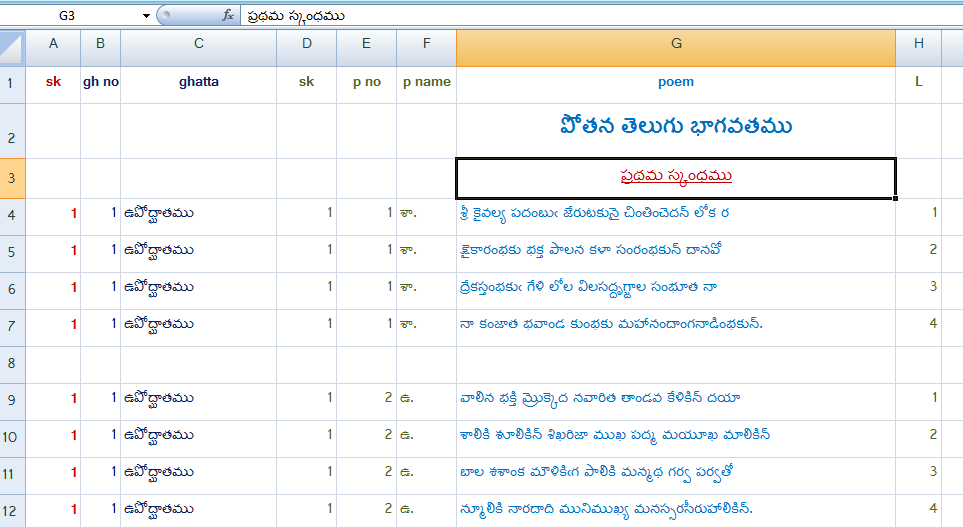The width and height of the screenshot is (963, 527).
Task: Click the red underlined link in cell G3
Action: click(676, 176)
